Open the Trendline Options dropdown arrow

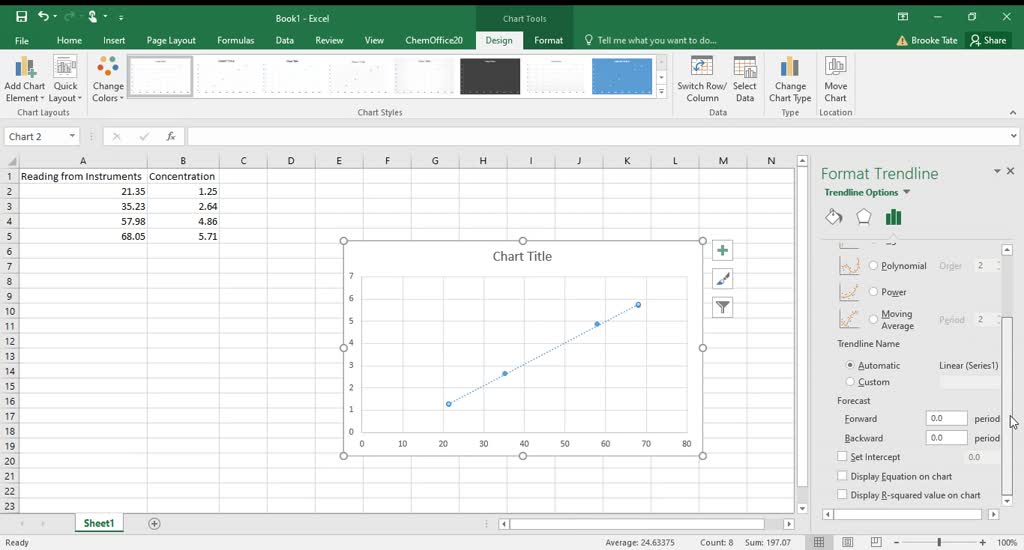[906, 192]
